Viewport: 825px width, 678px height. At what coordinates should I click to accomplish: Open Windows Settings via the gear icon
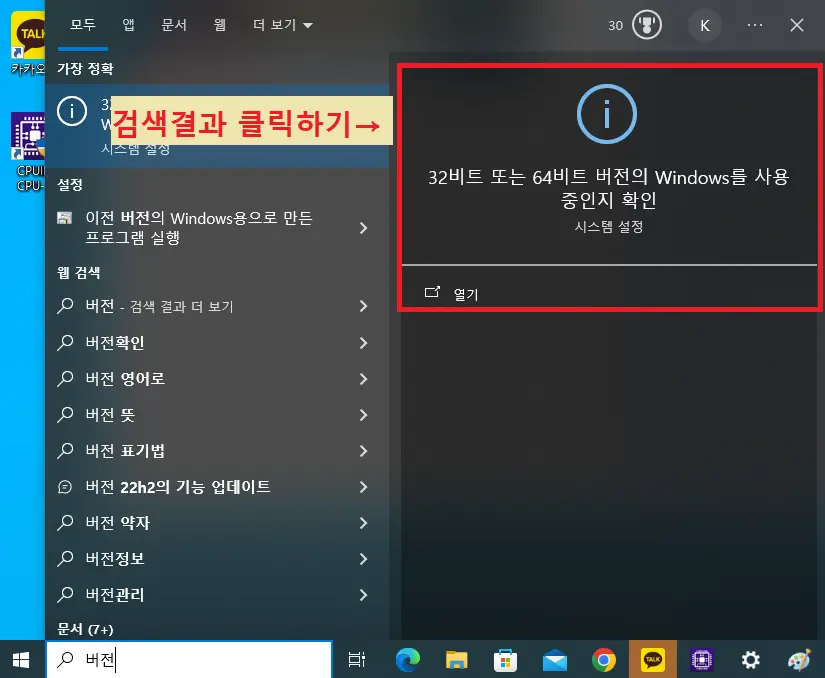[x=751, y=660]
